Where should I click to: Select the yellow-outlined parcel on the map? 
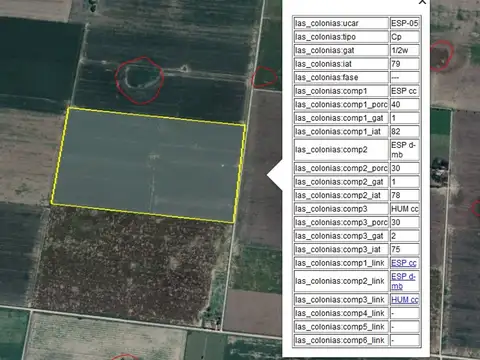tap(148, 165)
